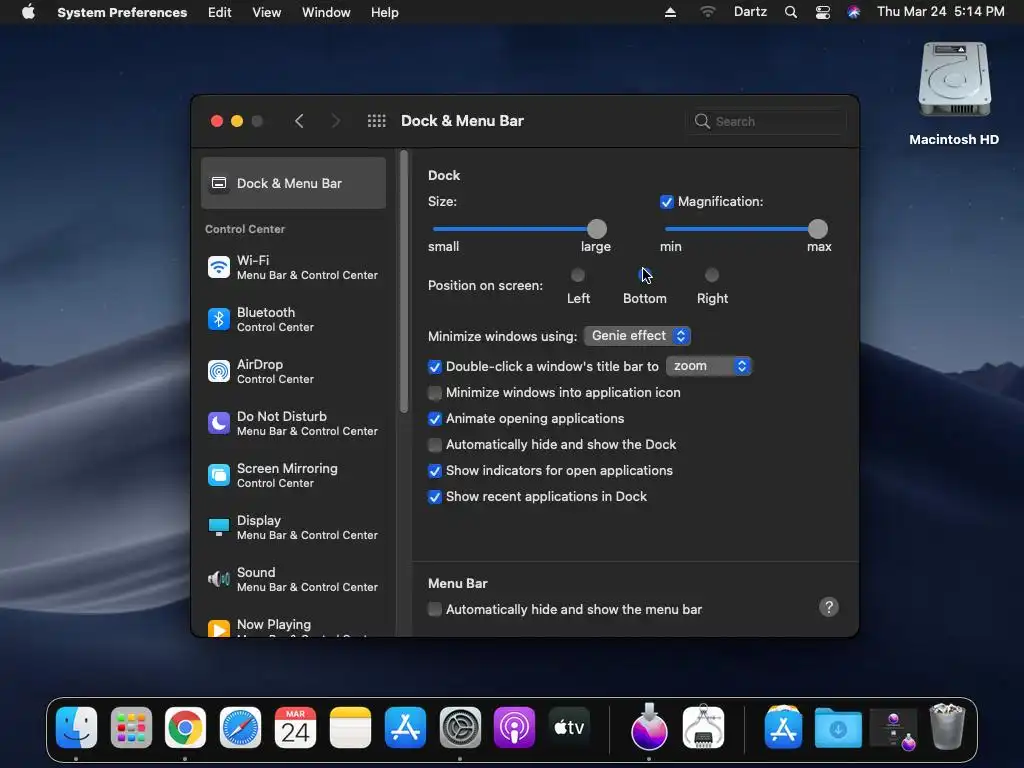1024x768 pixels.
Task: Go back with the left chevron
Action: 299,121
